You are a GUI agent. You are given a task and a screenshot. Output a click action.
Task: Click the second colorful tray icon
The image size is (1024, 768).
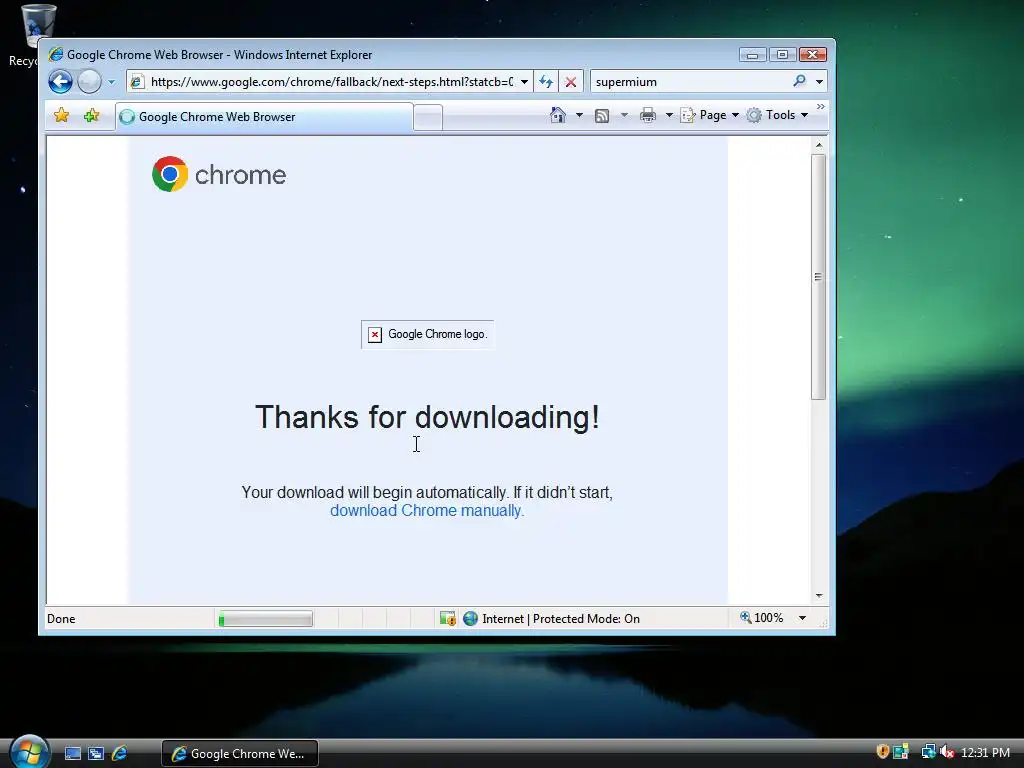(901, 752)
